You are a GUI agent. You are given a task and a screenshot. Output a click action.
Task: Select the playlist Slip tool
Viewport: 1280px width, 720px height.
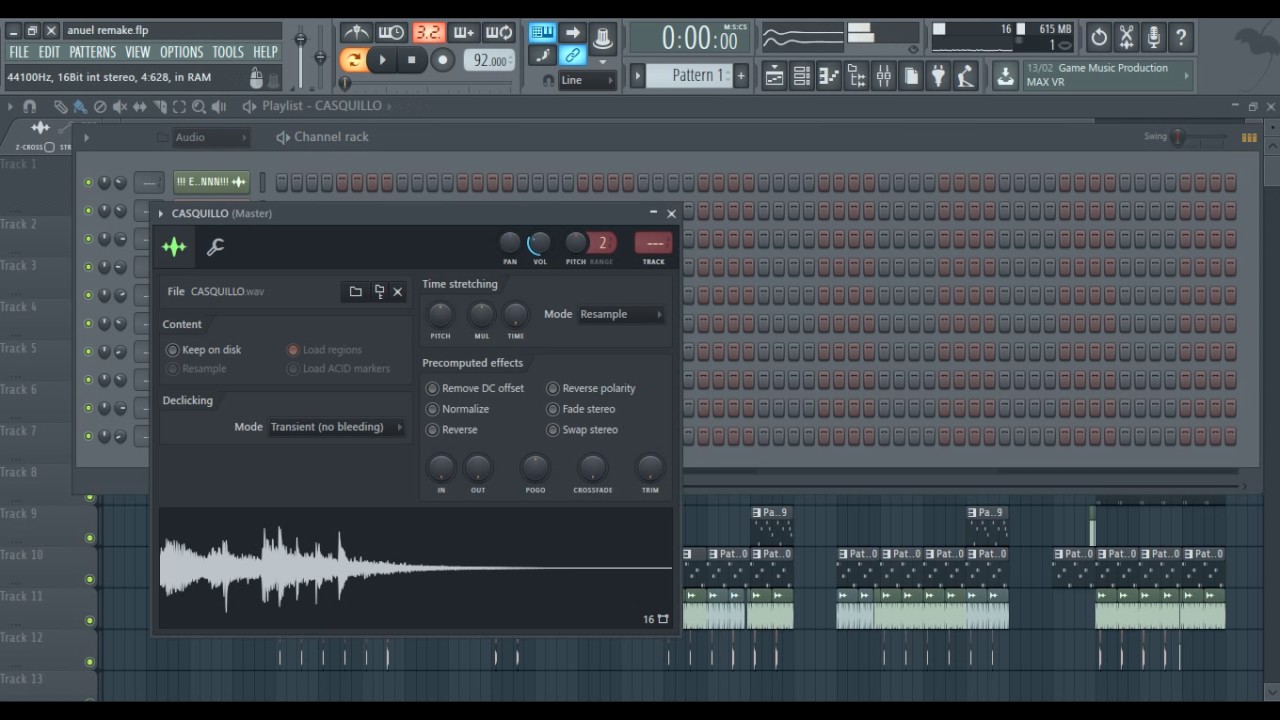(140, 106)
